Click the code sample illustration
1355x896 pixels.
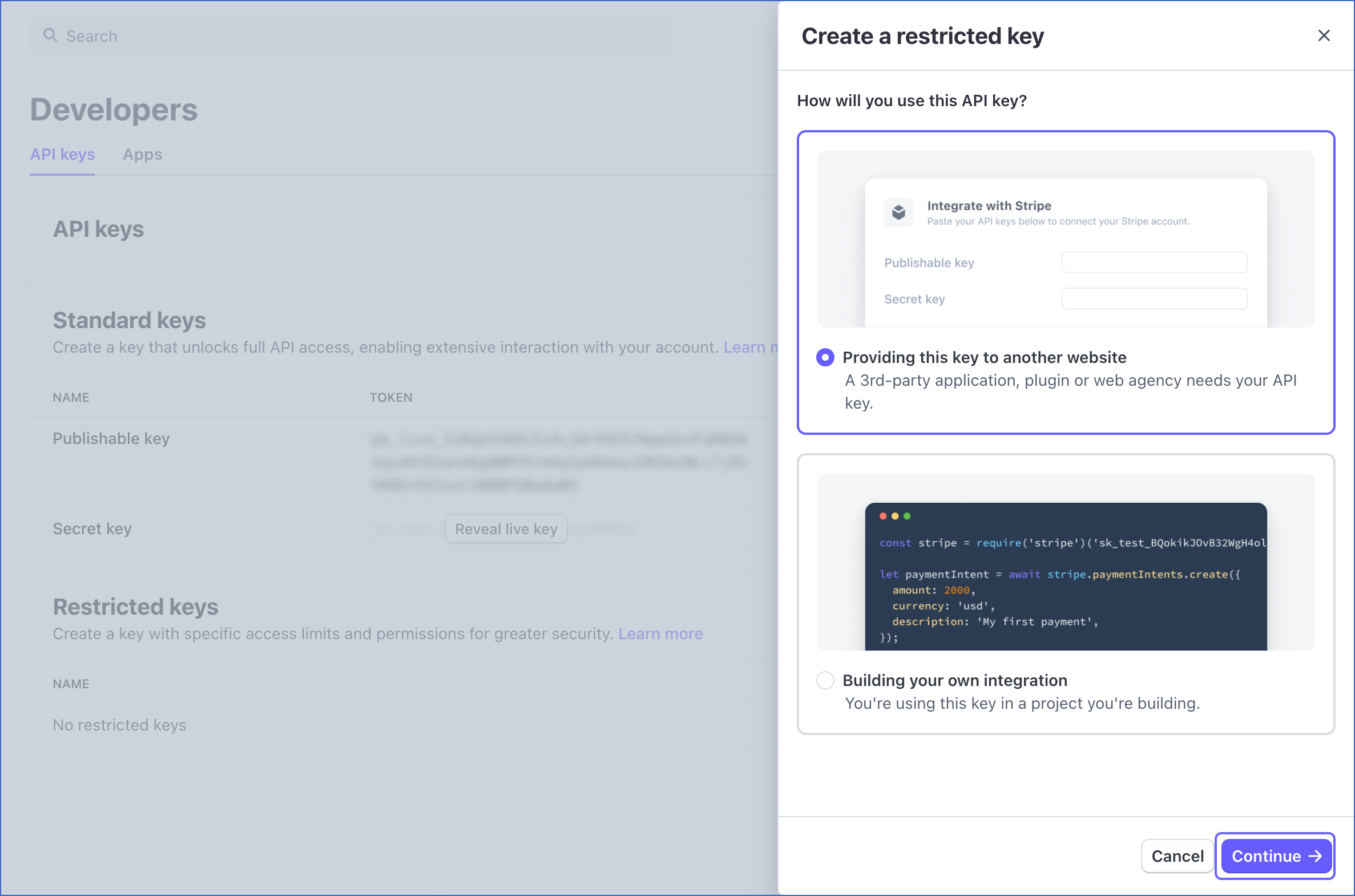(x=1066, y=562)
